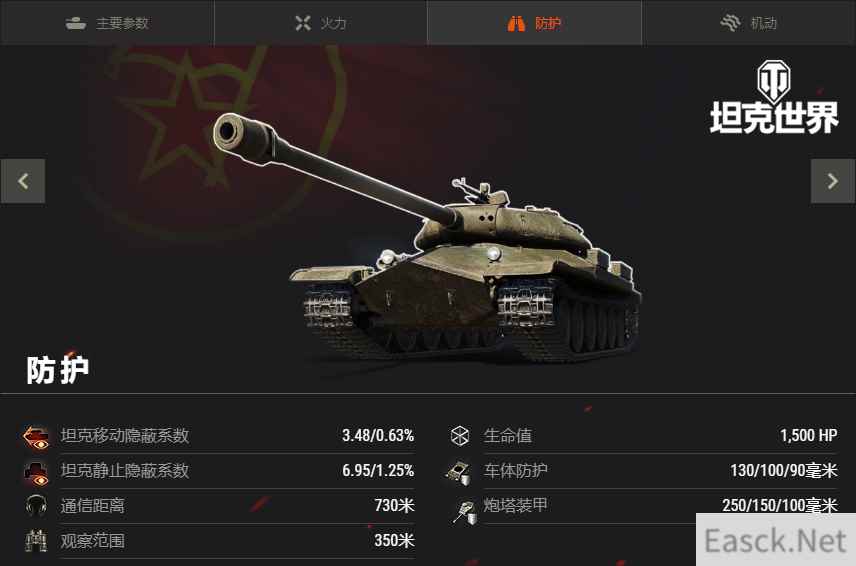Click the binoculars icon for 观察范围
The width and height of the screenshot is (856, 566).
coord(37,541)
